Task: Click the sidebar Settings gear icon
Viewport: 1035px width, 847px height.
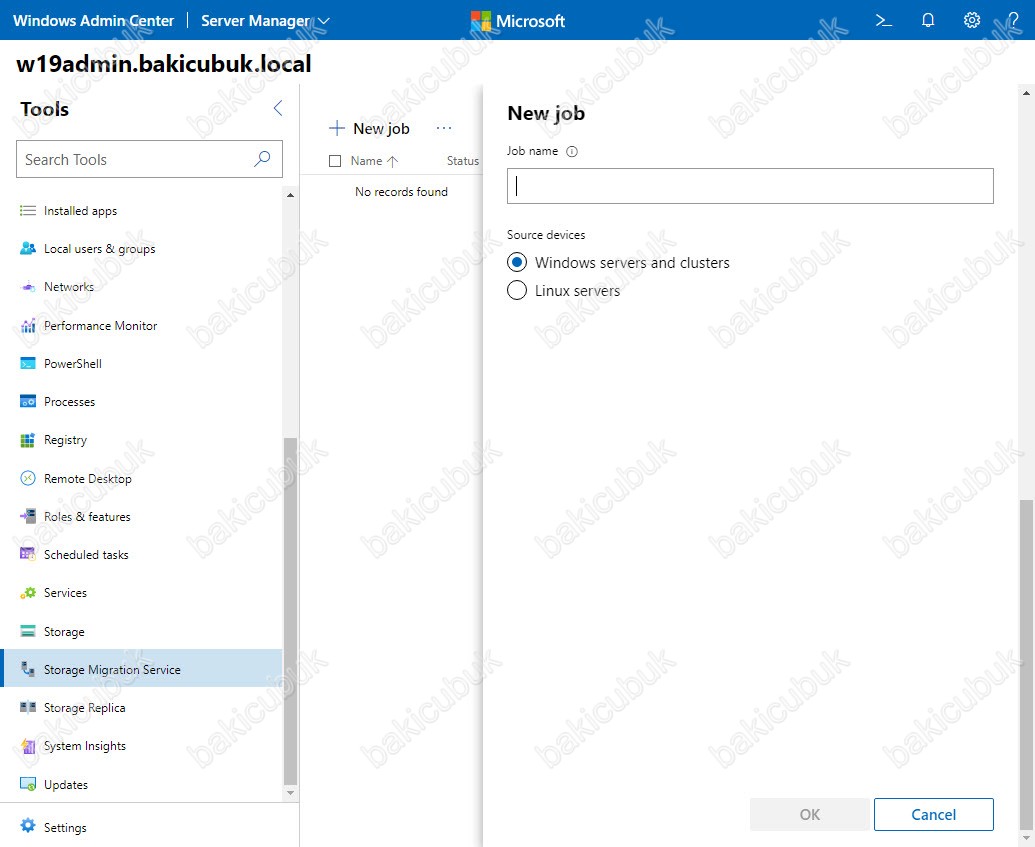Action: [x=28, y=825]
